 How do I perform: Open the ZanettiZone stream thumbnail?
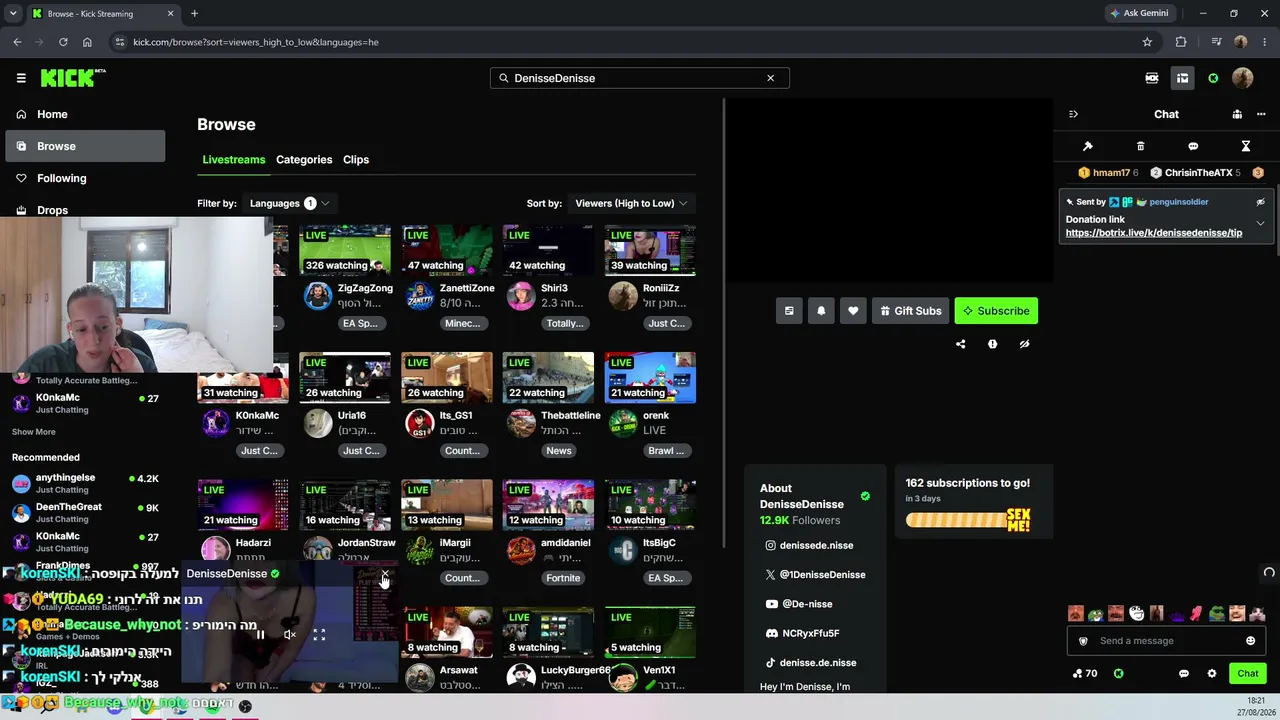point(447,250)
